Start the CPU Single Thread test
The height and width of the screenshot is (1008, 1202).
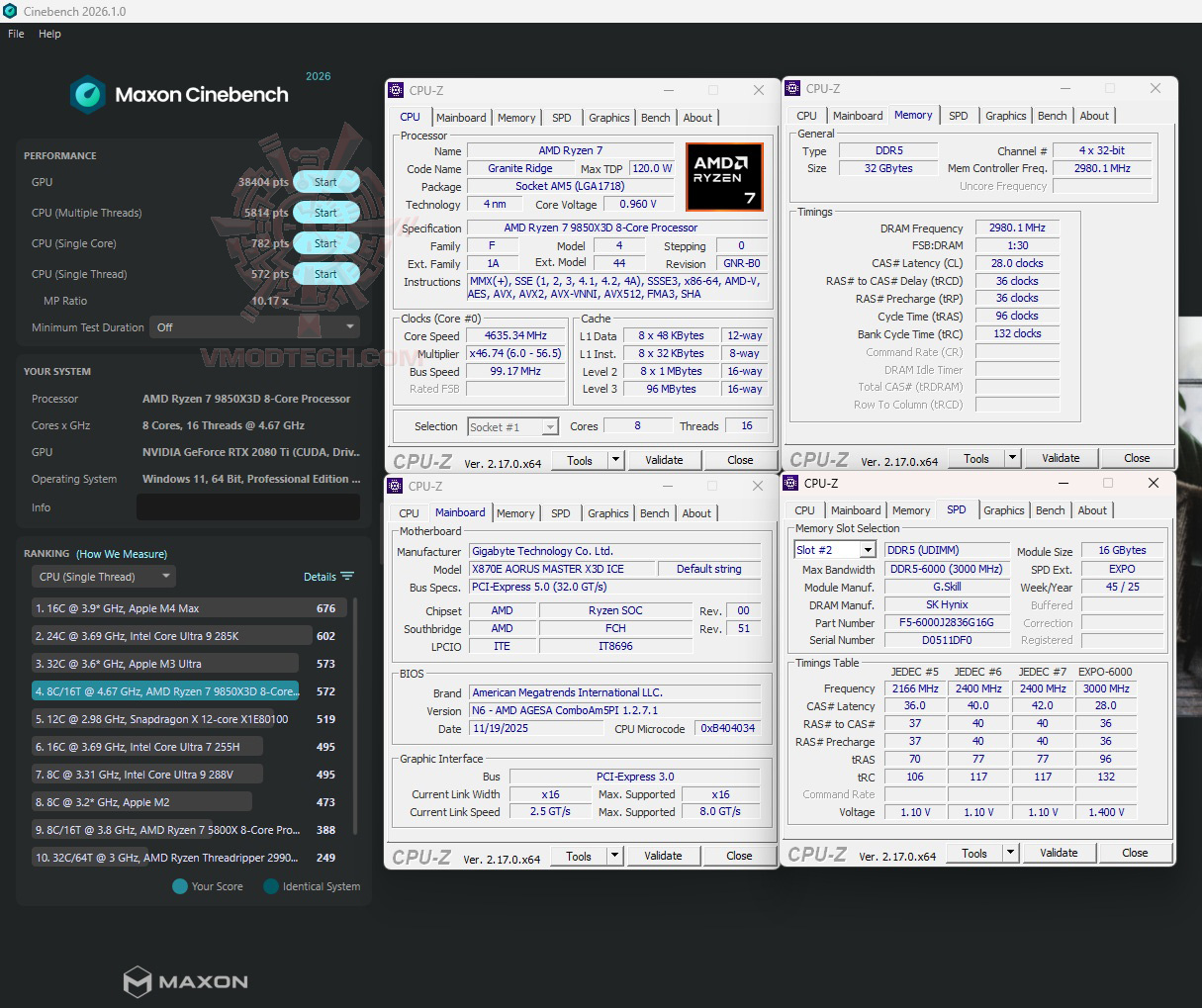click(x=325, y=274)
